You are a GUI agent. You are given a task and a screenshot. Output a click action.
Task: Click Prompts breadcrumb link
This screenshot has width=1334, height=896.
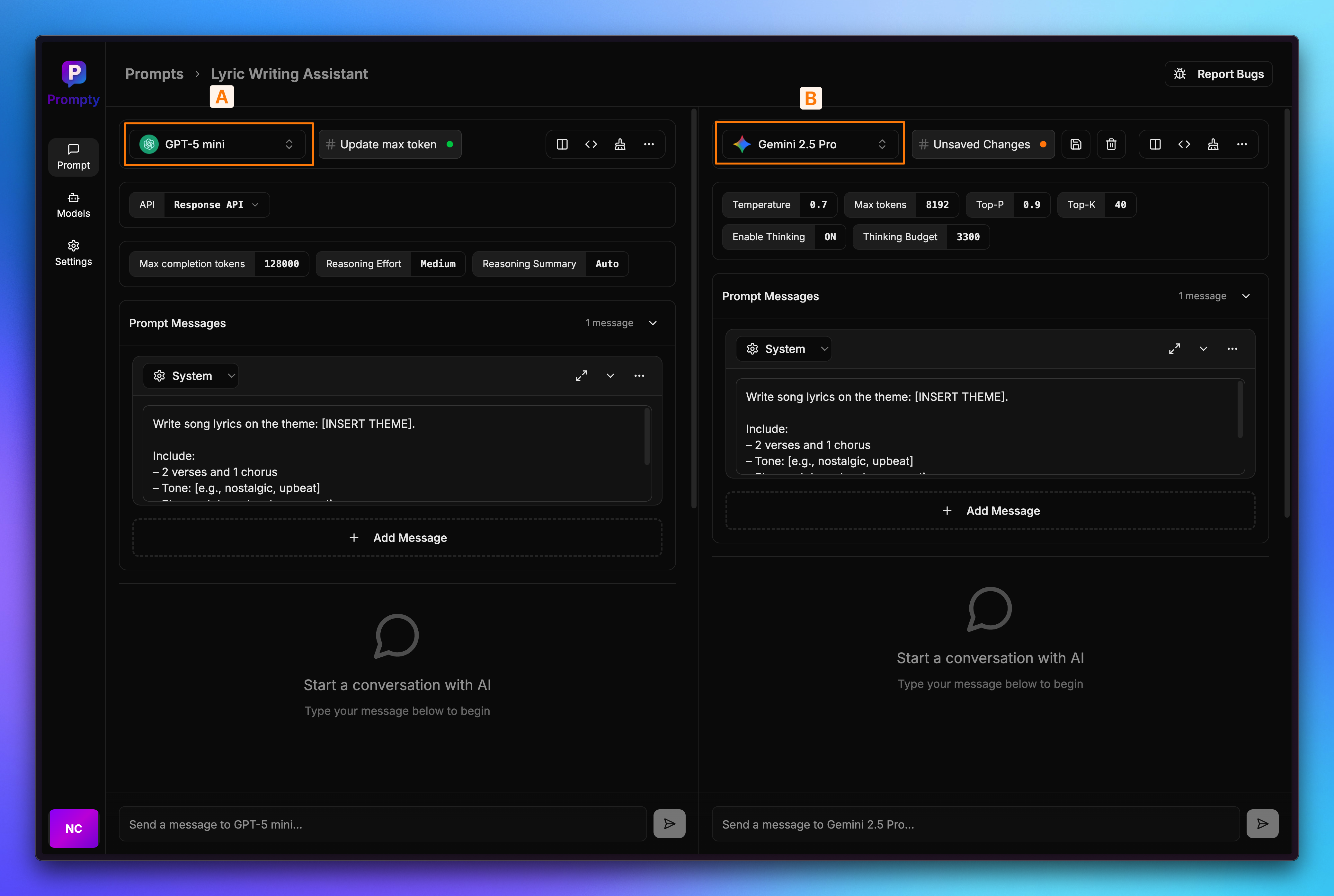tap(154, 74)
